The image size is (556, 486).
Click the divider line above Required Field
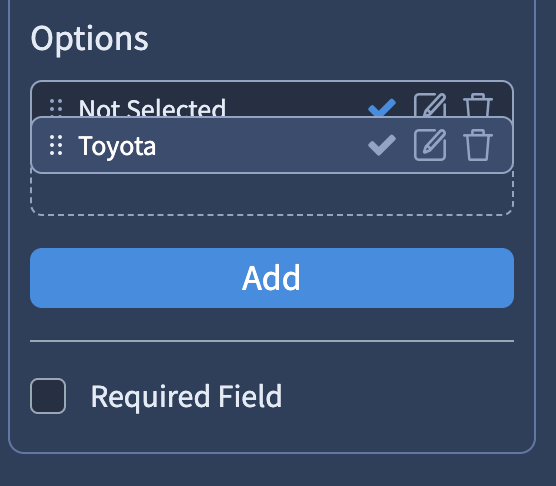272,341
